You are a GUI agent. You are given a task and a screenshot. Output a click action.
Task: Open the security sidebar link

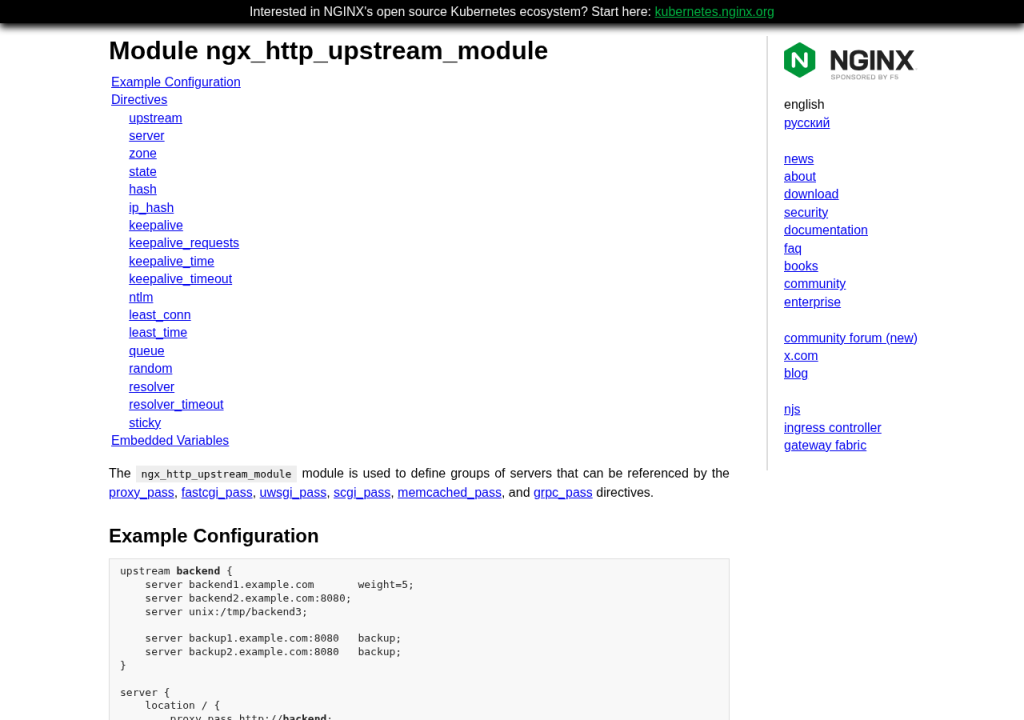point(806,212)
